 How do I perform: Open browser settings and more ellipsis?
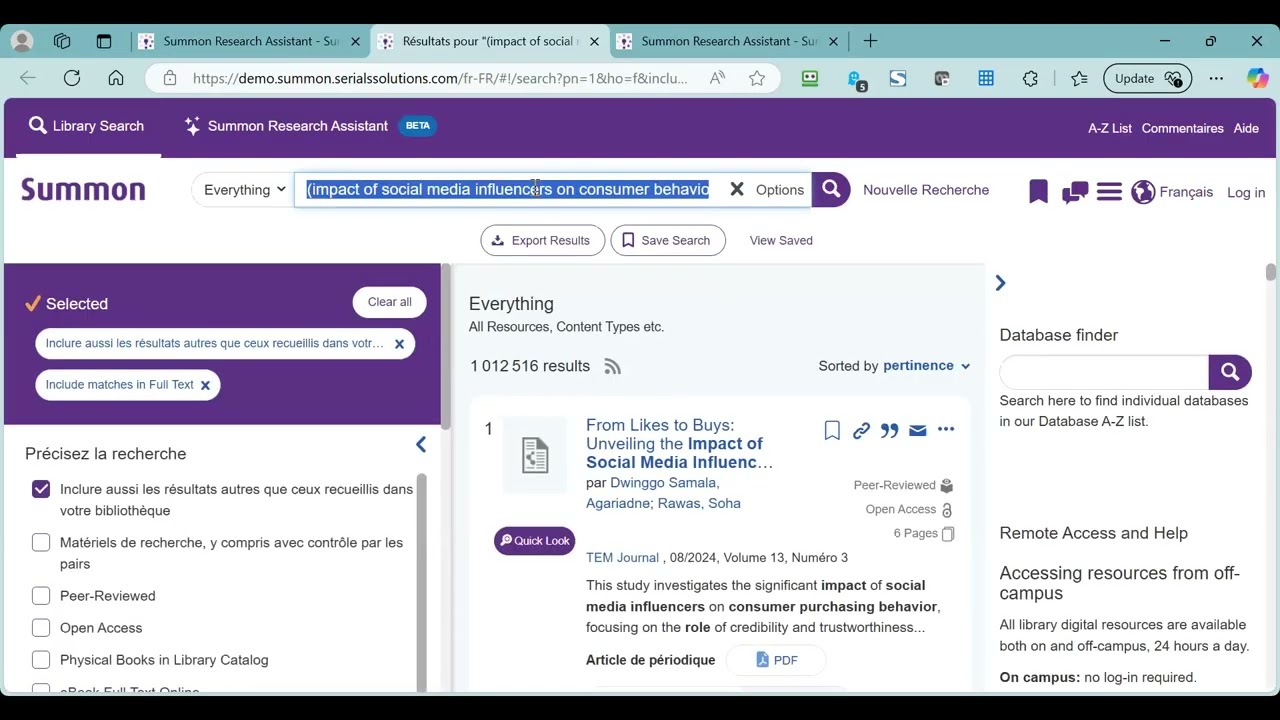1216,78
